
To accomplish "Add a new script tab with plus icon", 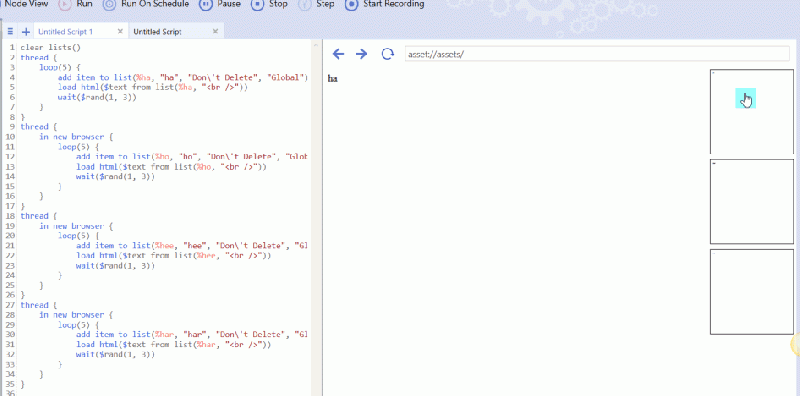I will point(26,32).
